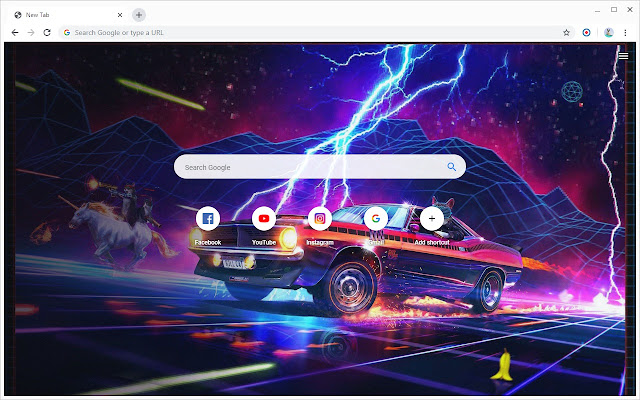Open a new tab with the plus button
The image size is (640, 400).
[139, 15]
